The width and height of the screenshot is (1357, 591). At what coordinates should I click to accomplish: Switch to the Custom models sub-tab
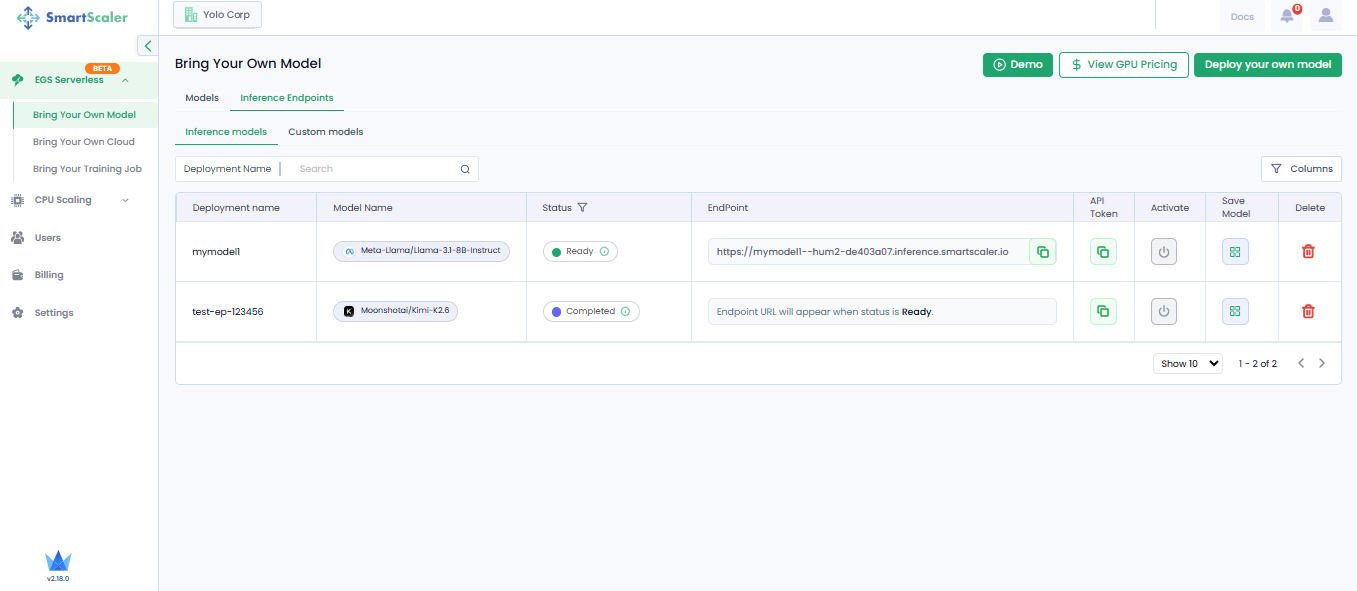coord(326,132)
